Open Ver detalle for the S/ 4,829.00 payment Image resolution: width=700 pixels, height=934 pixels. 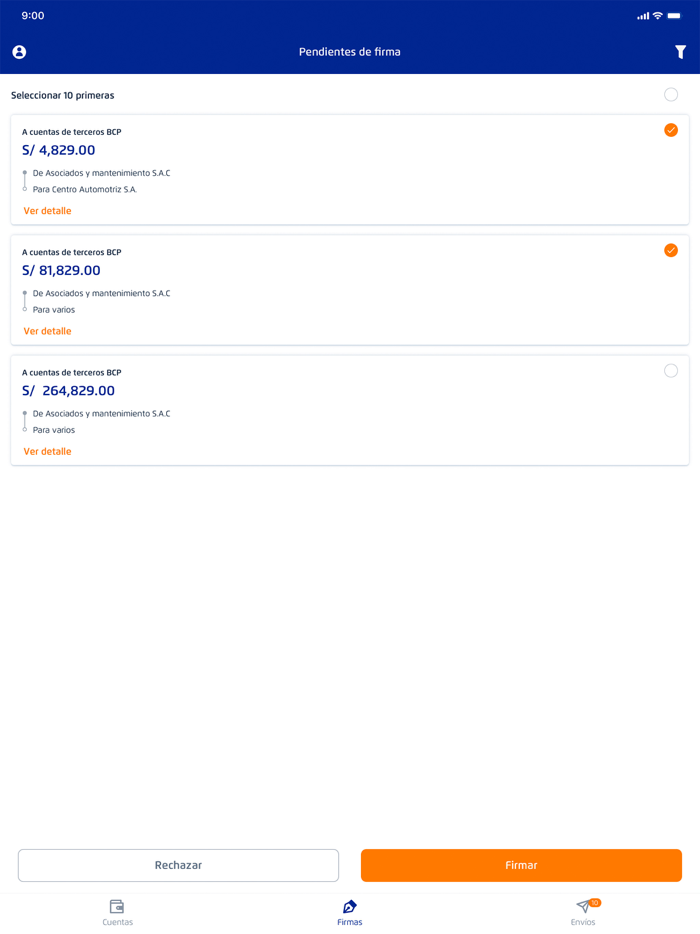pyautogui.click(x=46, y=210)
